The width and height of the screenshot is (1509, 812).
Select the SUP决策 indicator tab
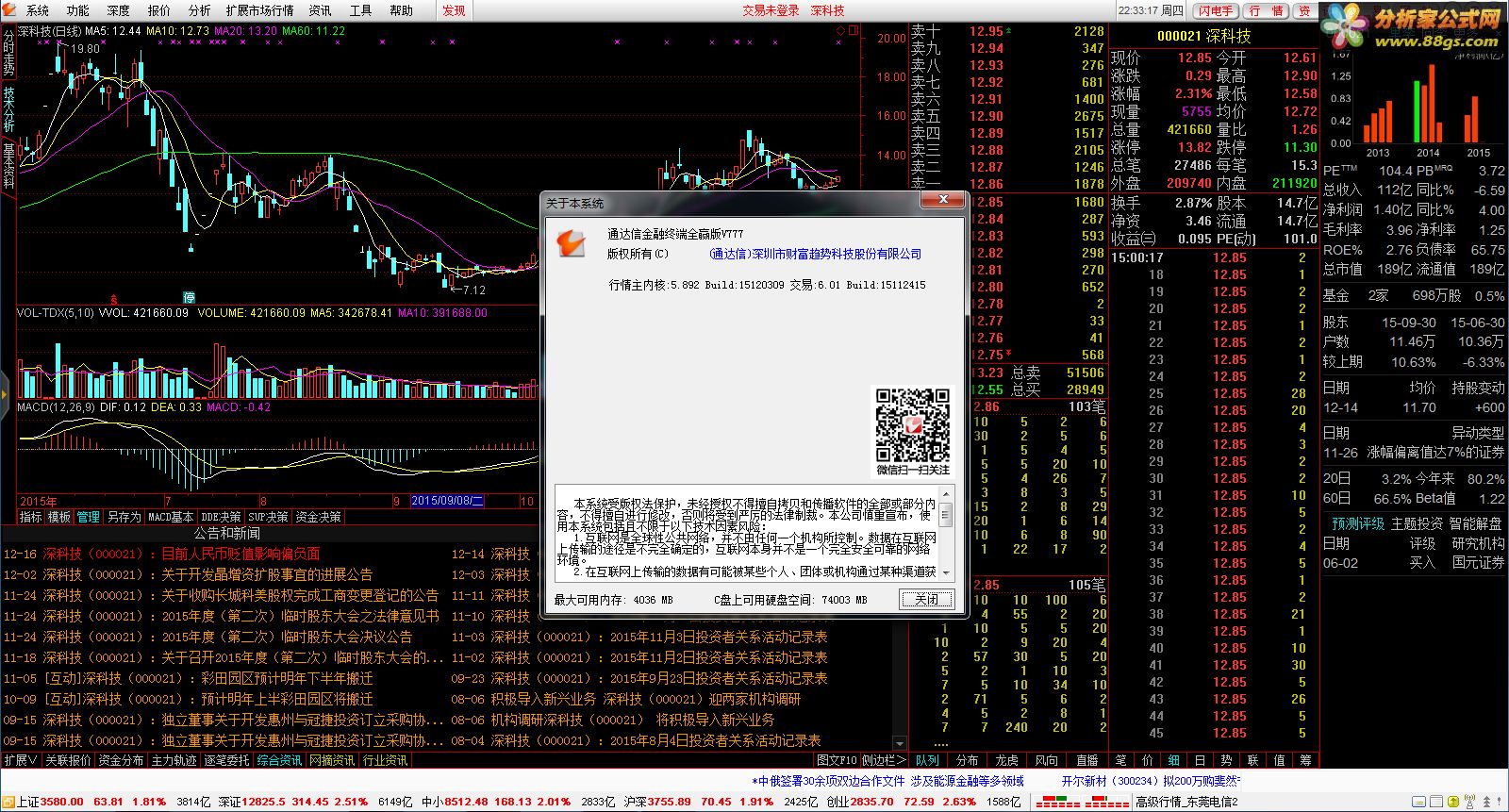pyautogui.click(x=269, y=517)
